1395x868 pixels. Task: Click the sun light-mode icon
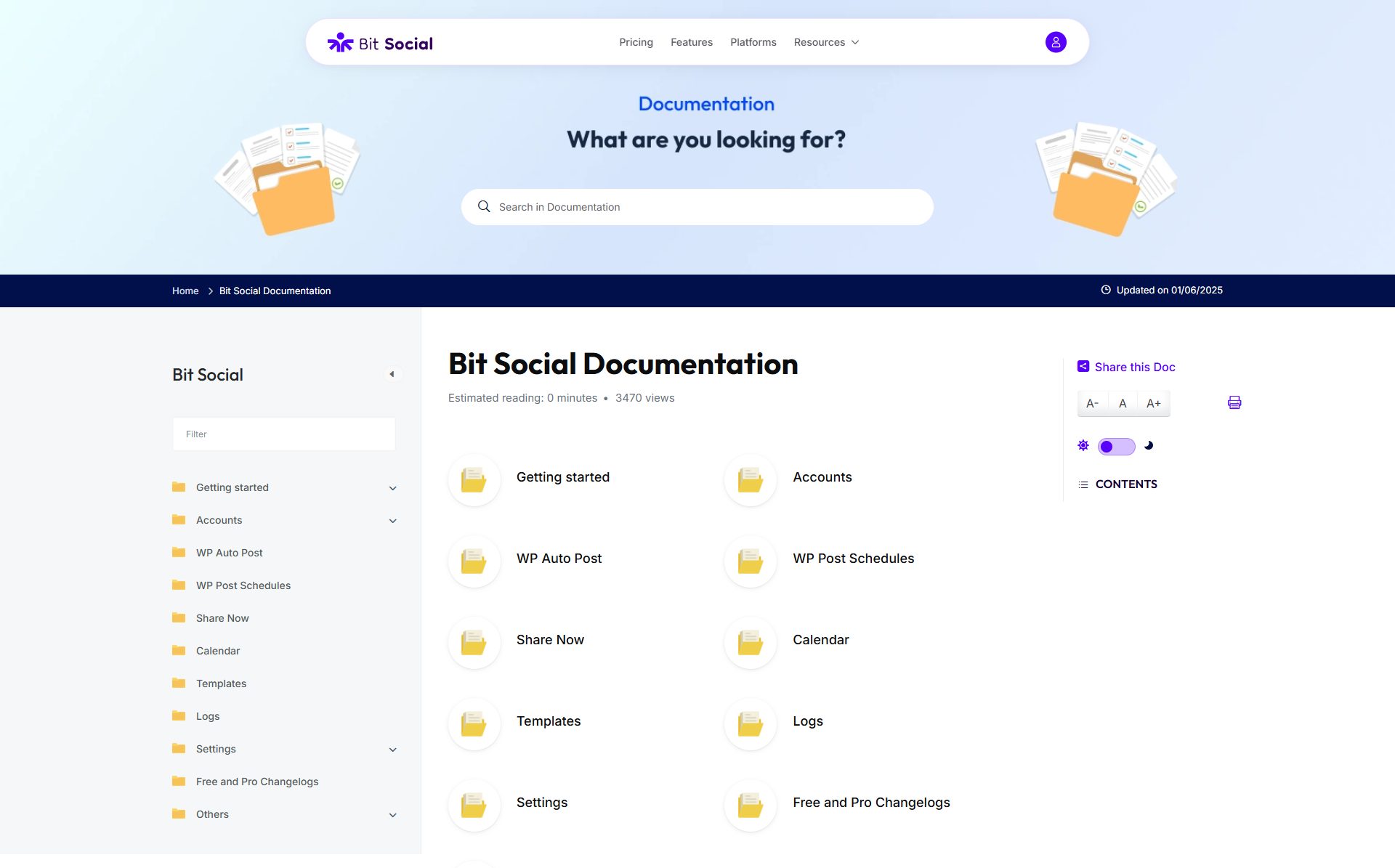pos(1083,445)
